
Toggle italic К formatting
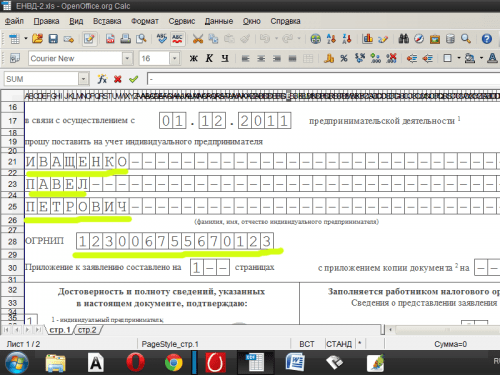pyautogui.click(x=209, y=59)
